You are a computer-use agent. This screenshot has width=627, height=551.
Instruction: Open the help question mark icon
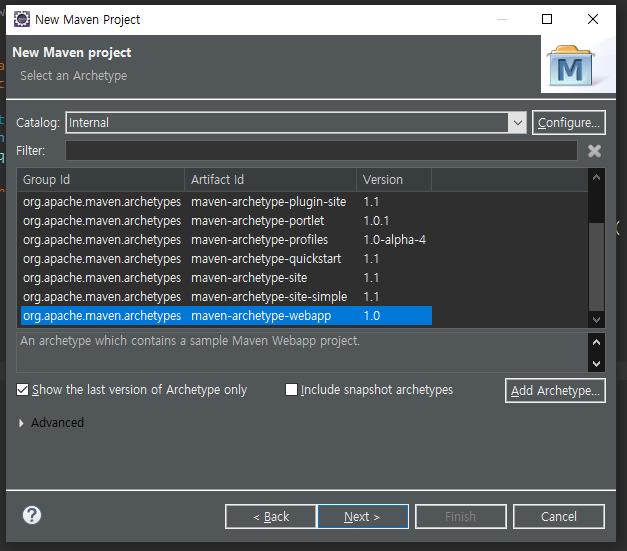tap(32, 515)
